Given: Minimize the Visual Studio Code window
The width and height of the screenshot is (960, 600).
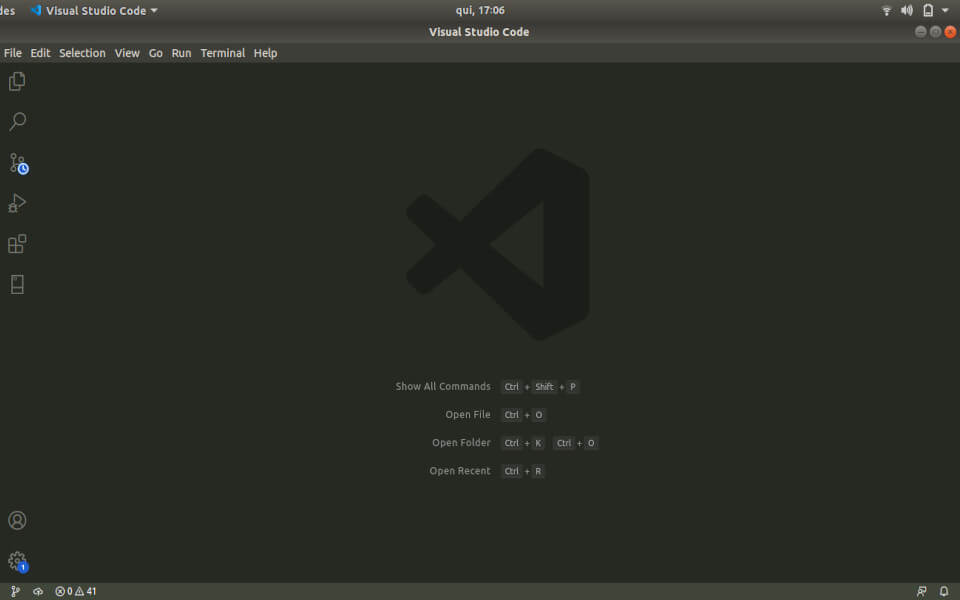Looking at the screenshot, I should point(921,32).
